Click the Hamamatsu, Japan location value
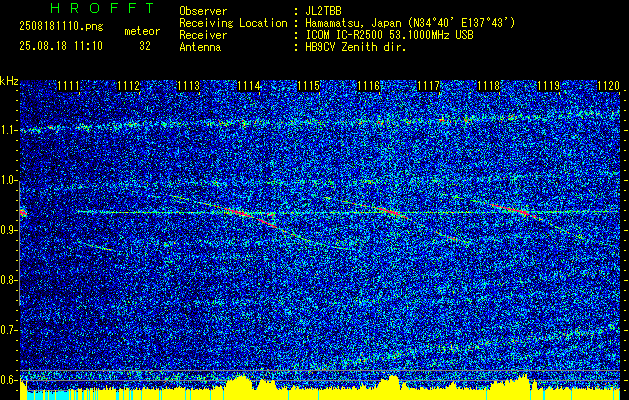Screen dimensions: 629x400 [x=410, y=23]
